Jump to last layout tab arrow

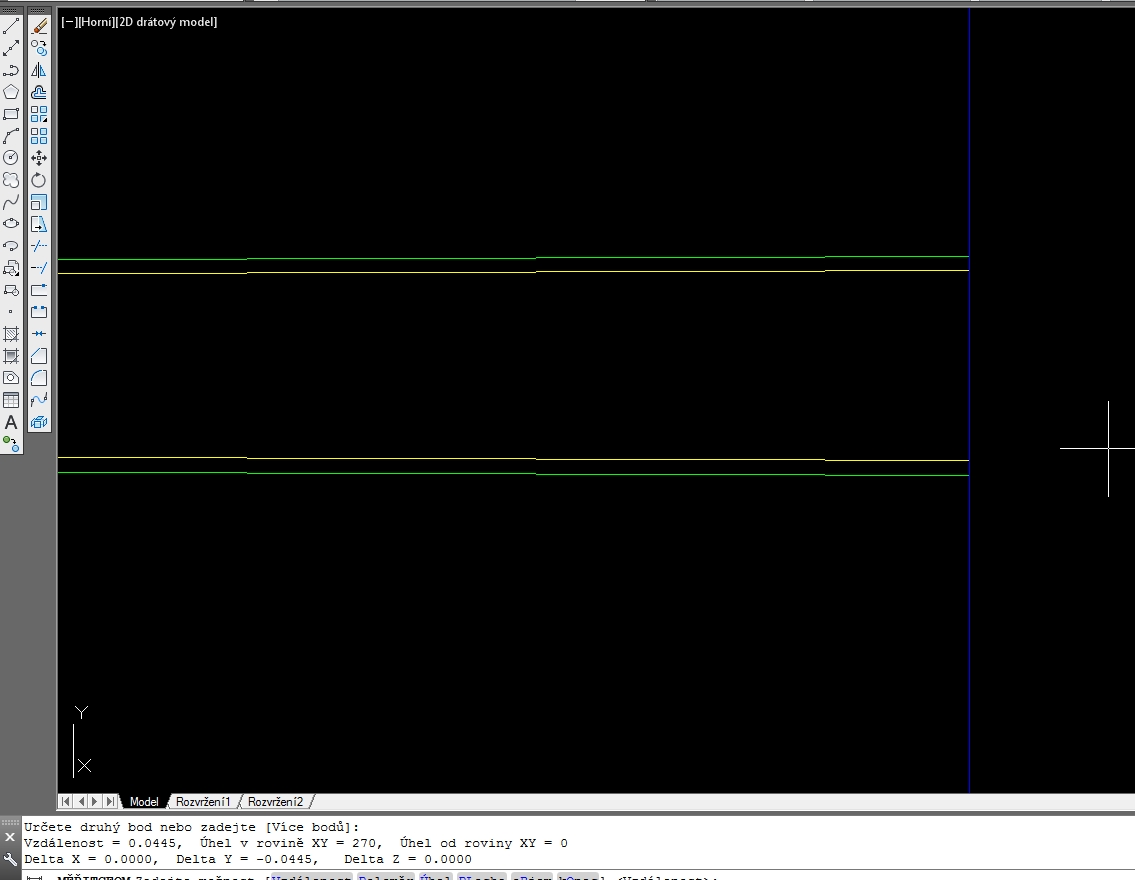point(110,801)
